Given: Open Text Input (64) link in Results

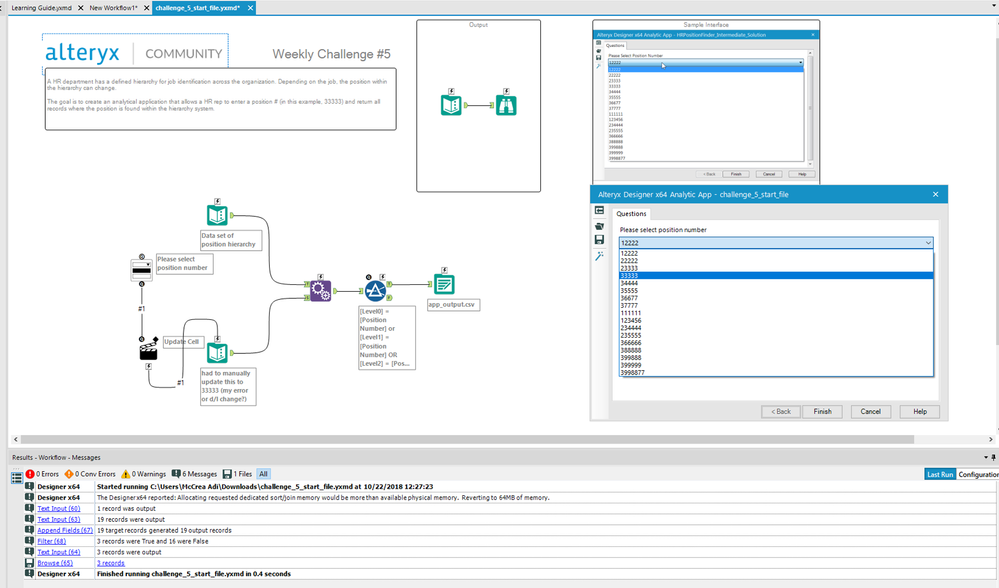Looking at the screenshot, I should [x=59, y=552].
